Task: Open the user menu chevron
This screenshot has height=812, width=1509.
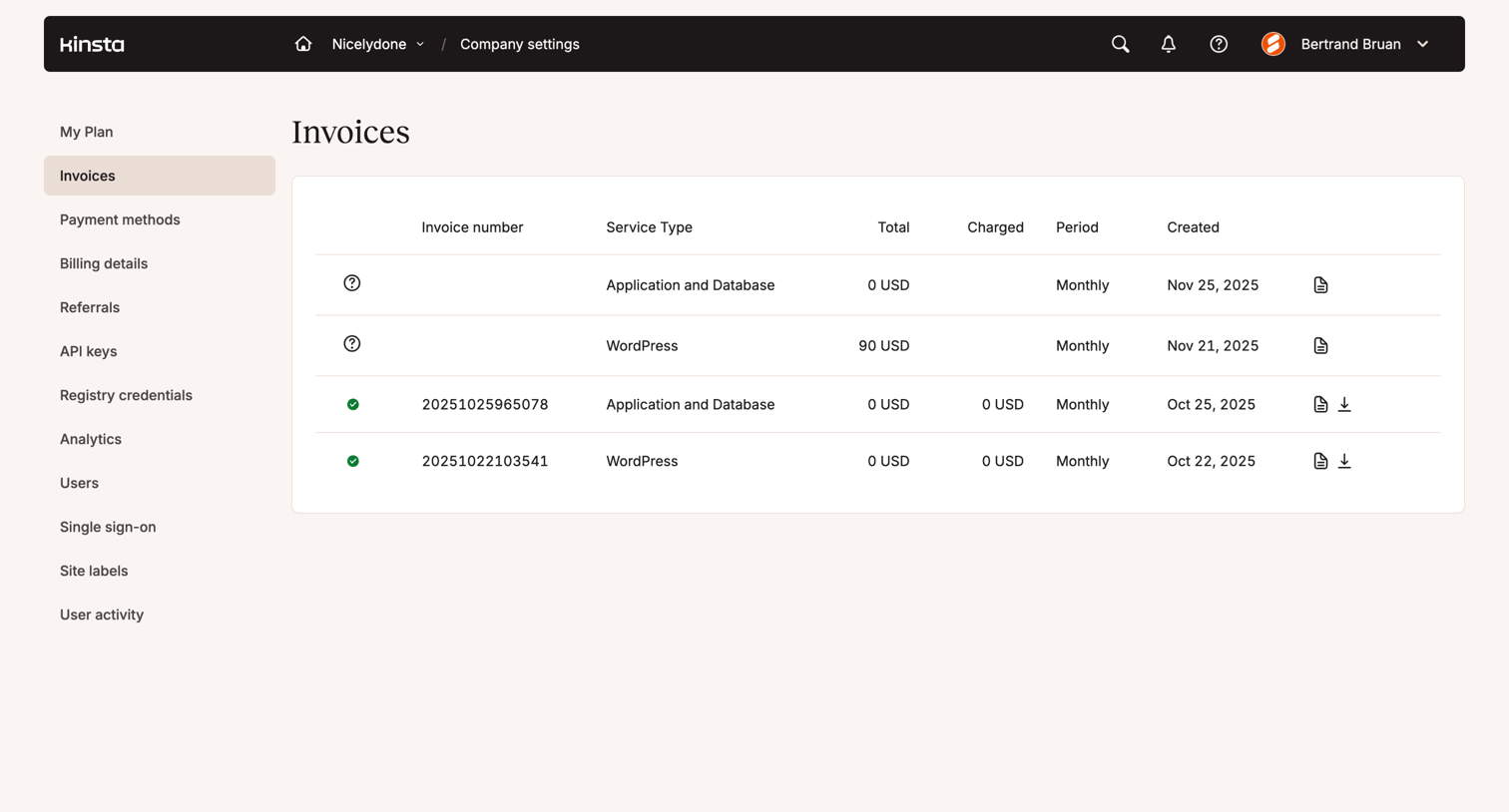Action: pyautogui.click(x=1423, y=44)
